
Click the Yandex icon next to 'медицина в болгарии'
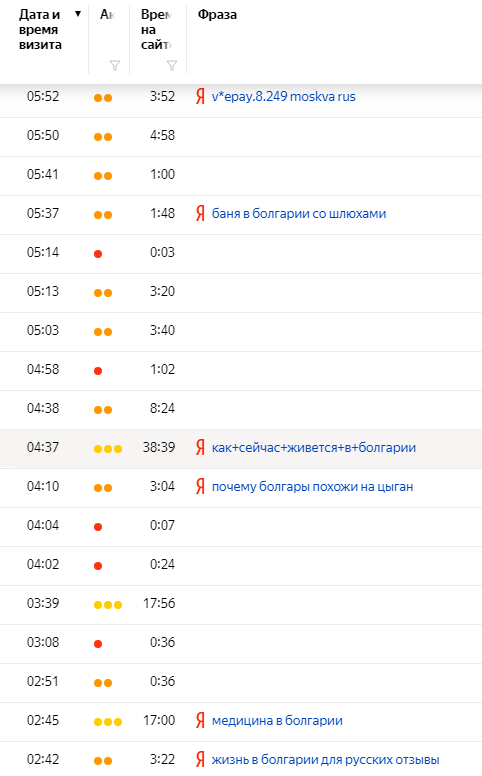click(x=200, y=721)
